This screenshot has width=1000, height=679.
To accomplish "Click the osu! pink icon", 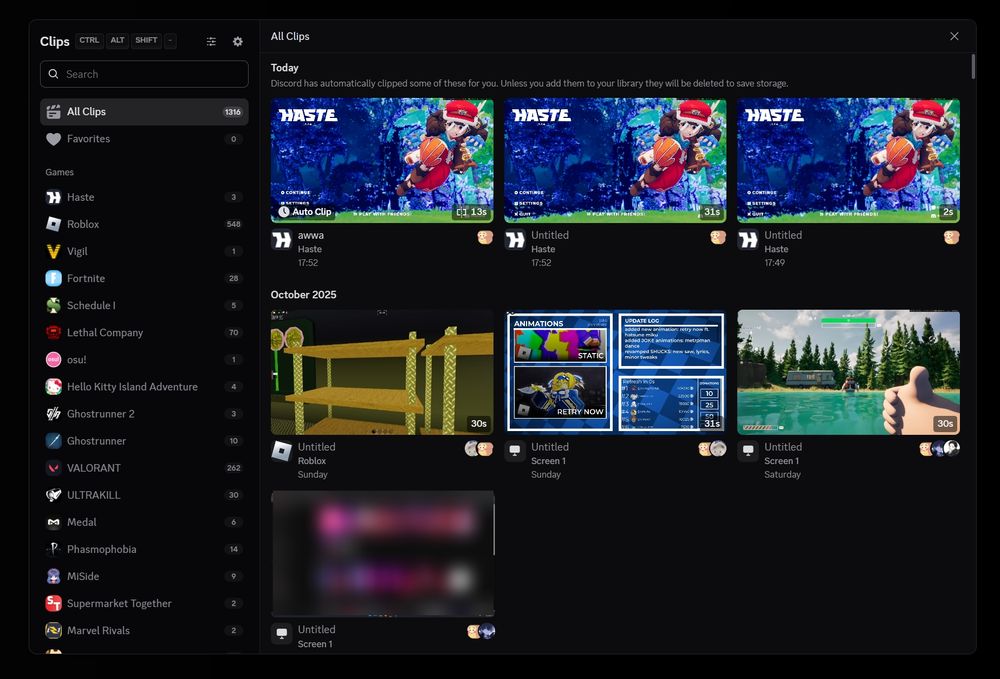I will [x=54, y=360].
